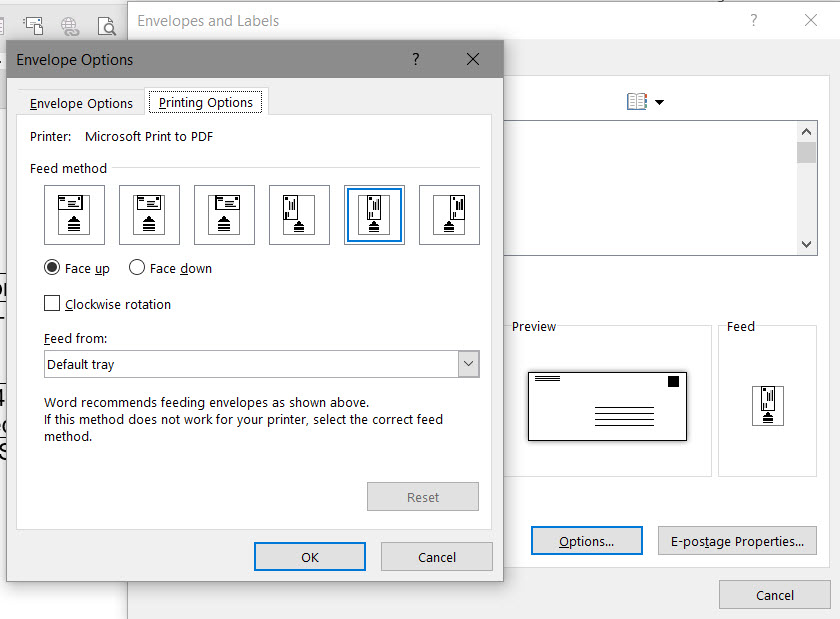The width and height of the screenshot is (840, 619).
Task: Select horizontal right-aligned envelope feed method
Action: pyautogui.click(x=224, y=215)
